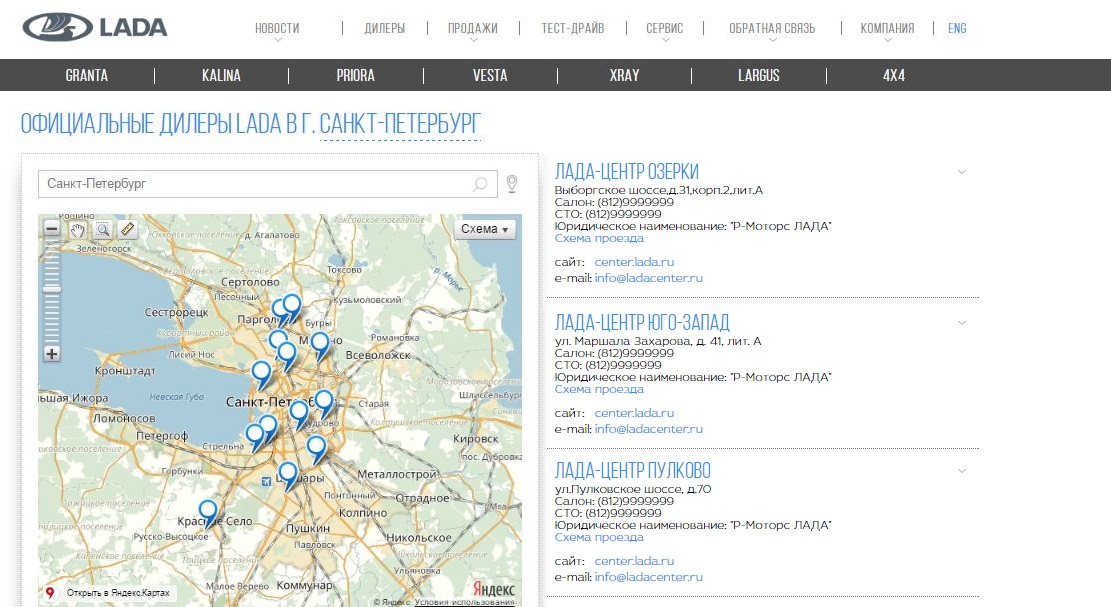Email info@ladacenter.ru for Озерки dealer

pos(648,278)
